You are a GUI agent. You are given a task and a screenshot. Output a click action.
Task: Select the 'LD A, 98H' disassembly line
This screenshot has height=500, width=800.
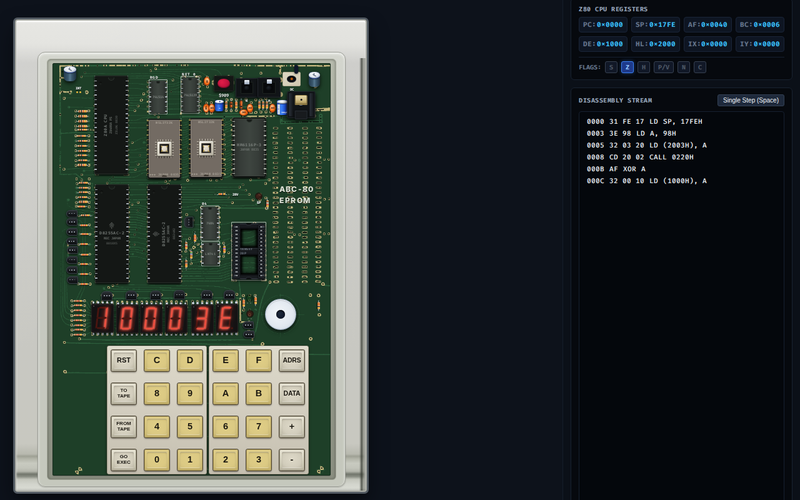point(631,133)
